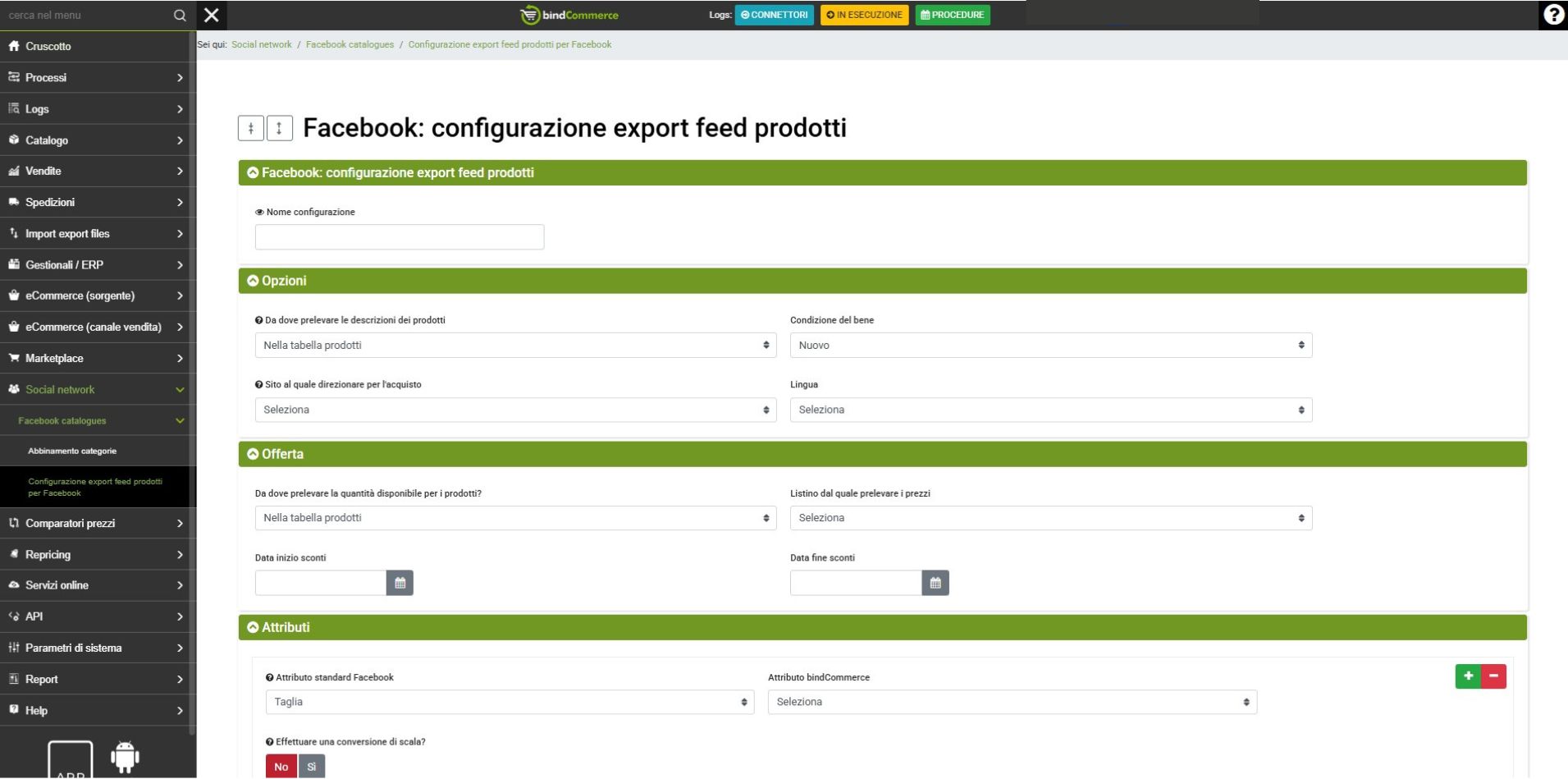This screenshot has height=779, width=1568.
Task: Select No for scale conversion
Action: [x=281, y=767]
